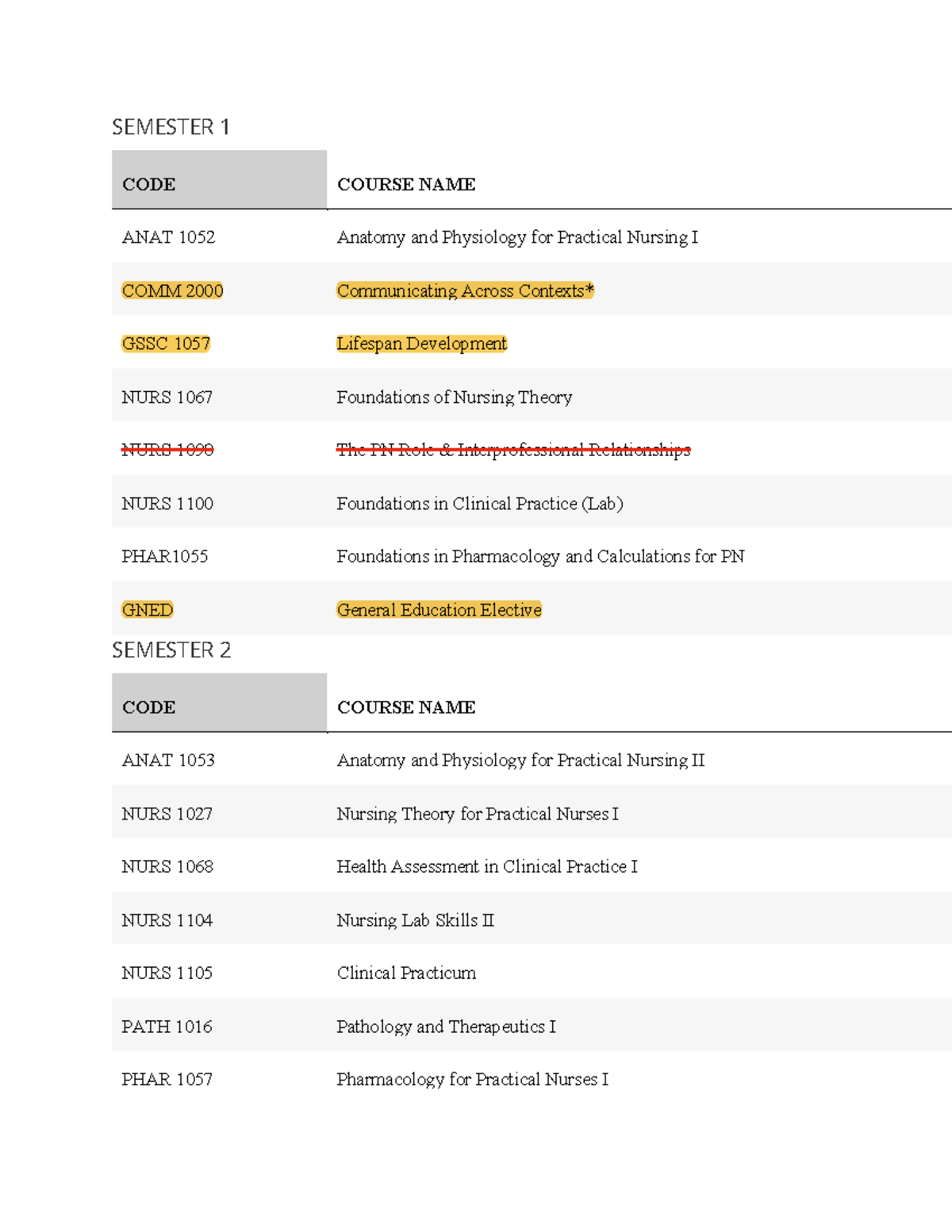Click the CODE header in the Semester 1 table

click(x=148, y=184)
